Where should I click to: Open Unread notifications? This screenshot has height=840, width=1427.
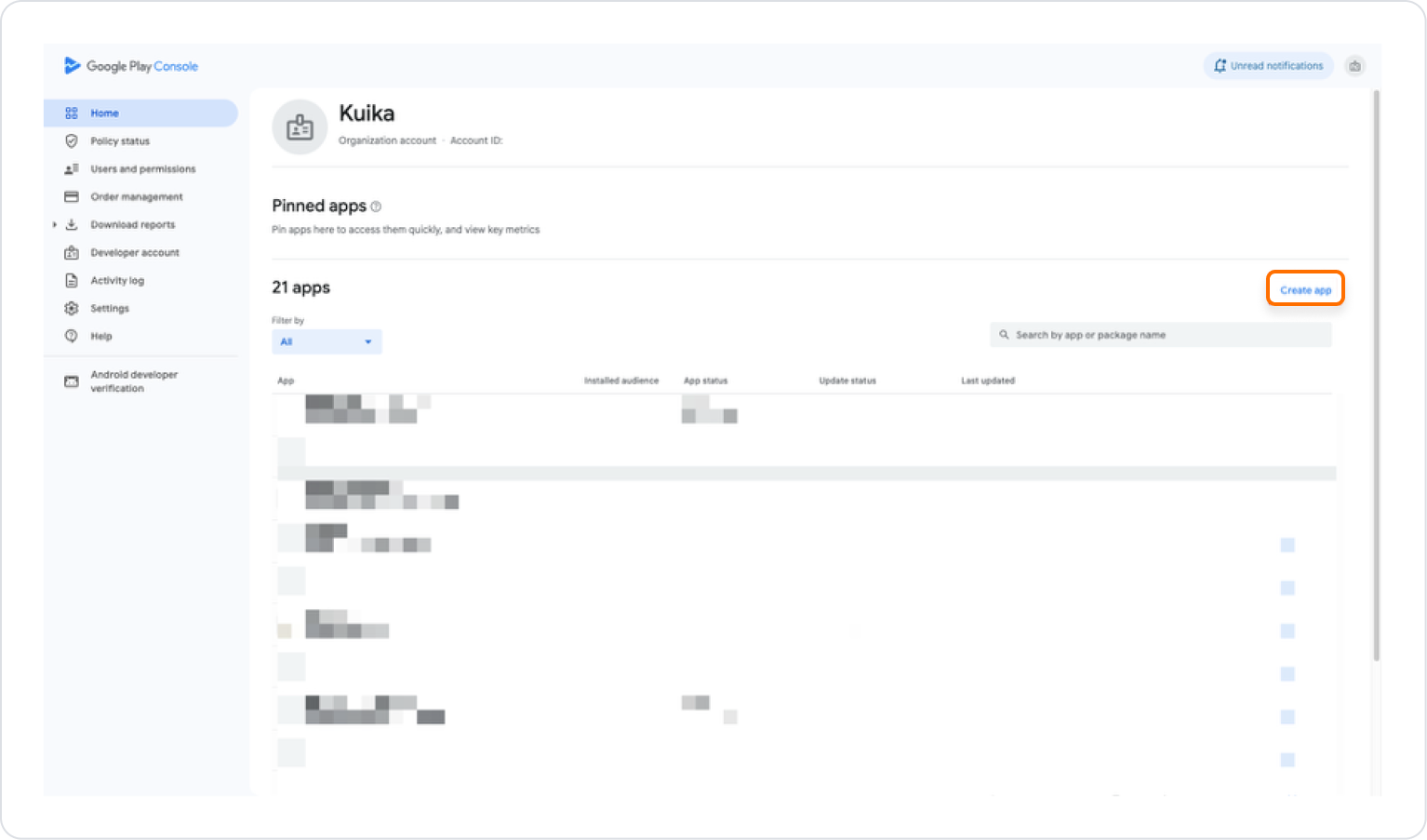[x=1269, y=66]
